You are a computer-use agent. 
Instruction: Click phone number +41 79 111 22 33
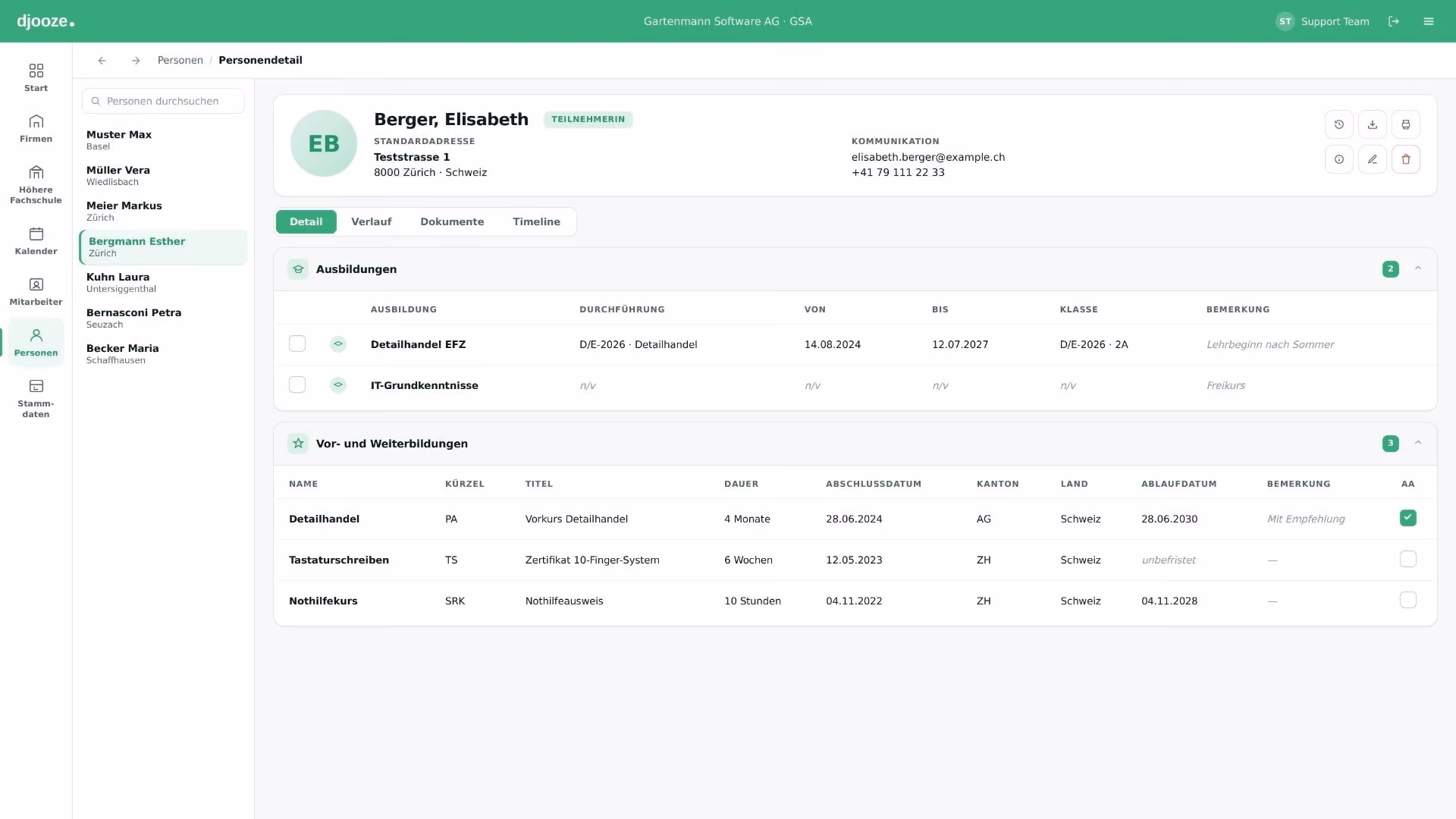click(x=898, y=172)
